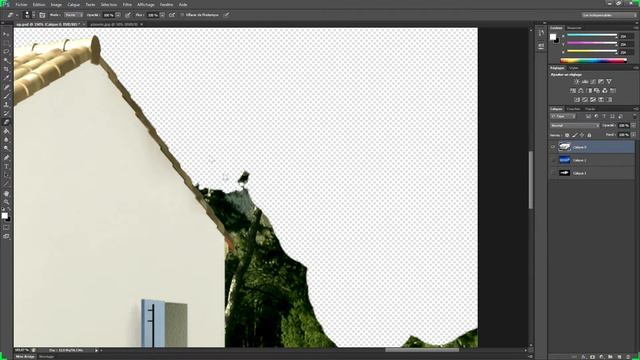Screen dimensions: 640x360
Task: Open the Calques panel Fond arrow
Action: click(633, 135)
